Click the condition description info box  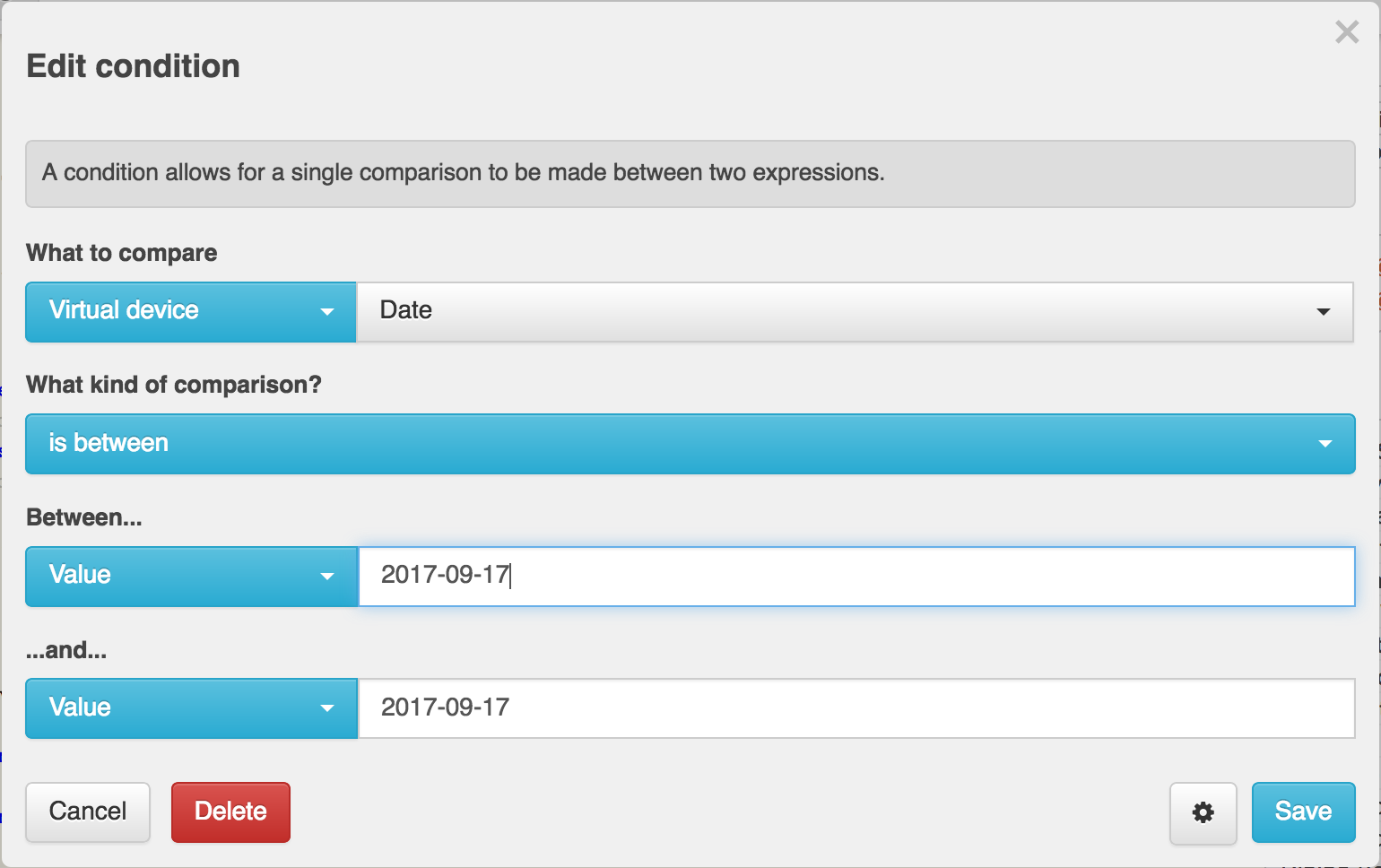[x=690, y=174]
